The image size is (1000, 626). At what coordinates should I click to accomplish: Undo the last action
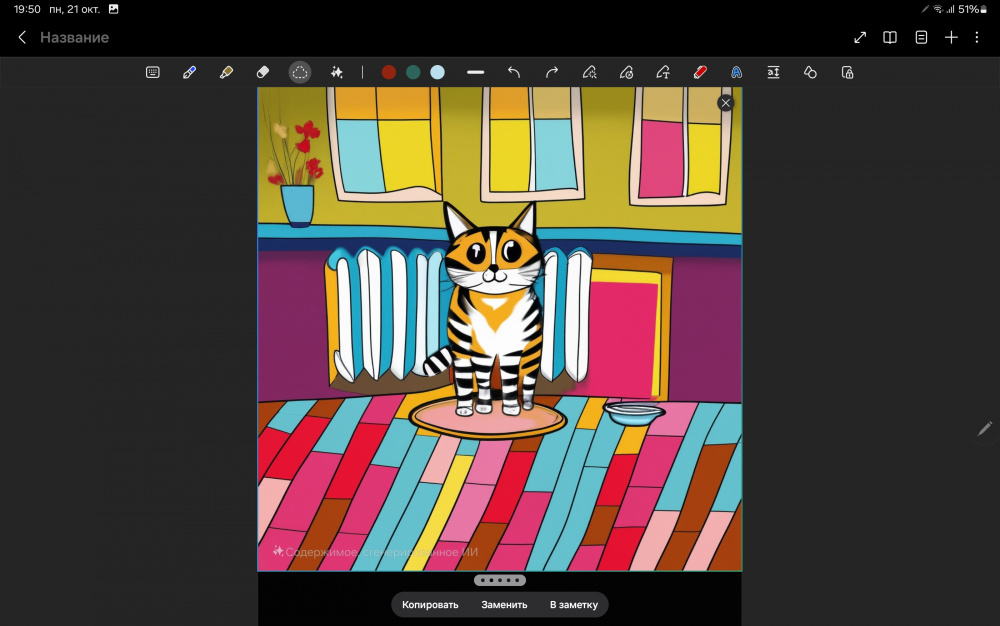(x=514, y=73)
